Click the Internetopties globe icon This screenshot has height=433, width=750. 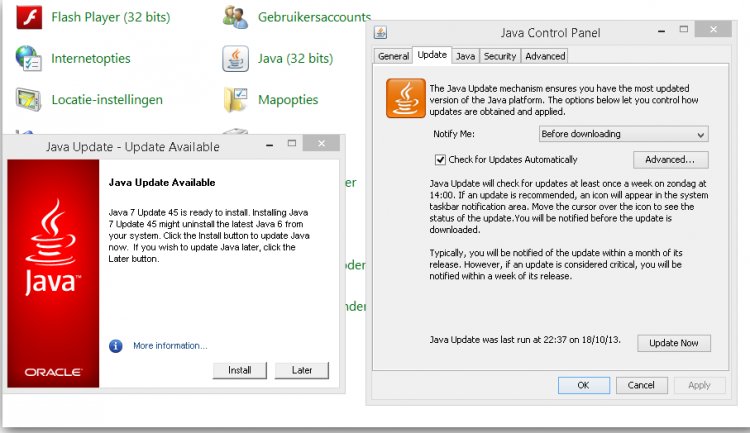(28, 58)
